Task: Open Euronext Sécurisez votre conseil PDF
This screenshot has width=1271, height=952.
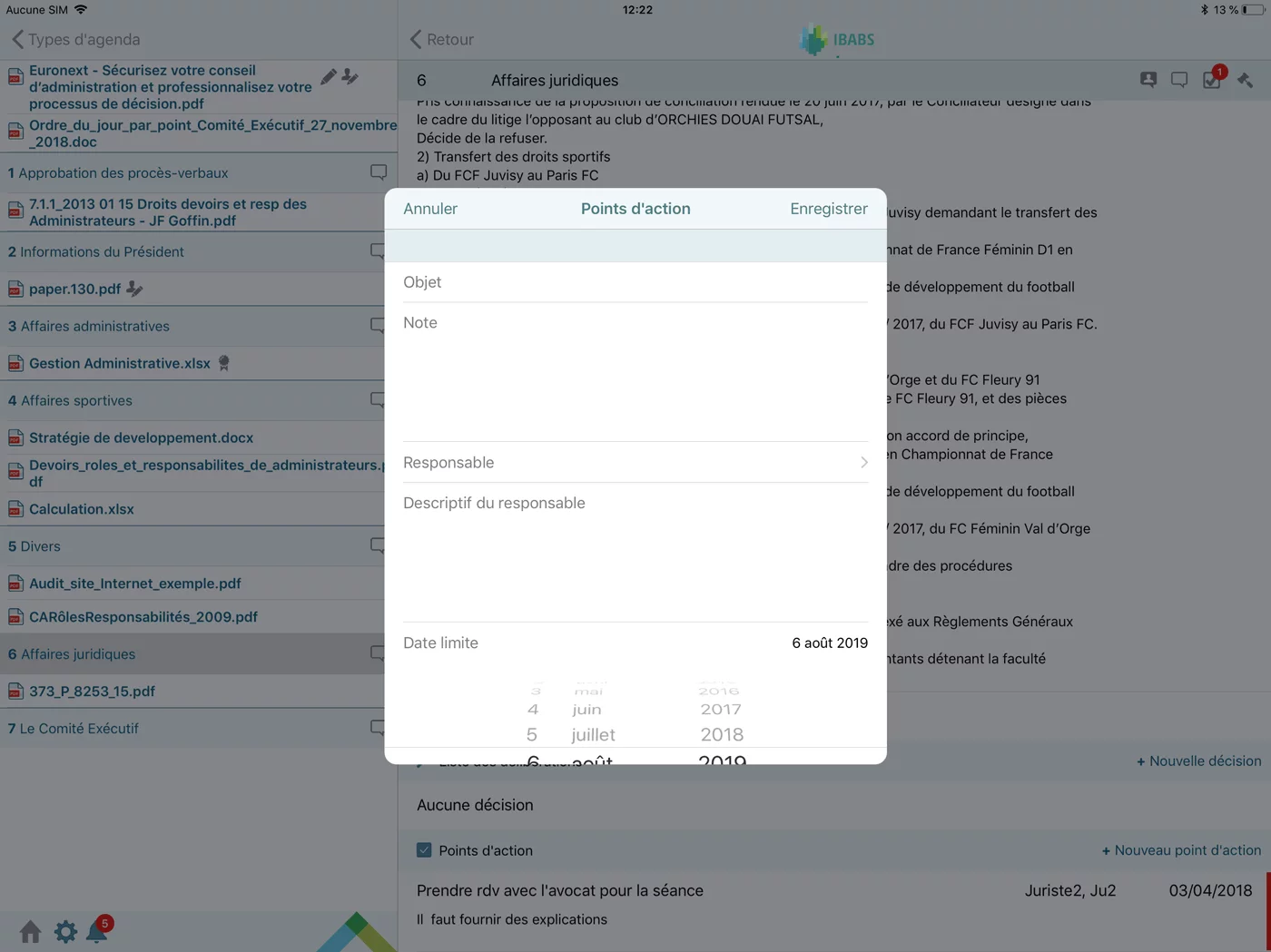Action: pos(171,87)
